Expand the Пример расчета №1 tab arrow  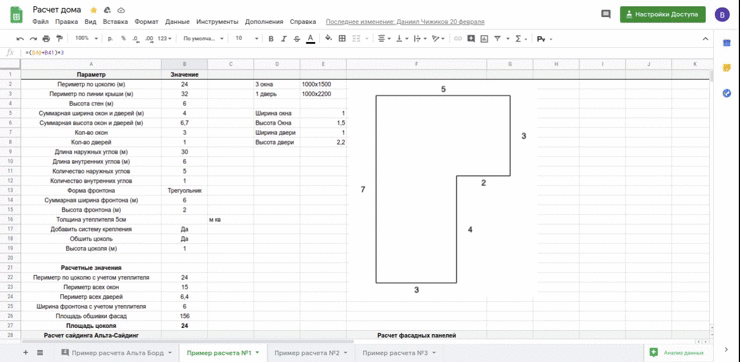click(x=258, y=353)
